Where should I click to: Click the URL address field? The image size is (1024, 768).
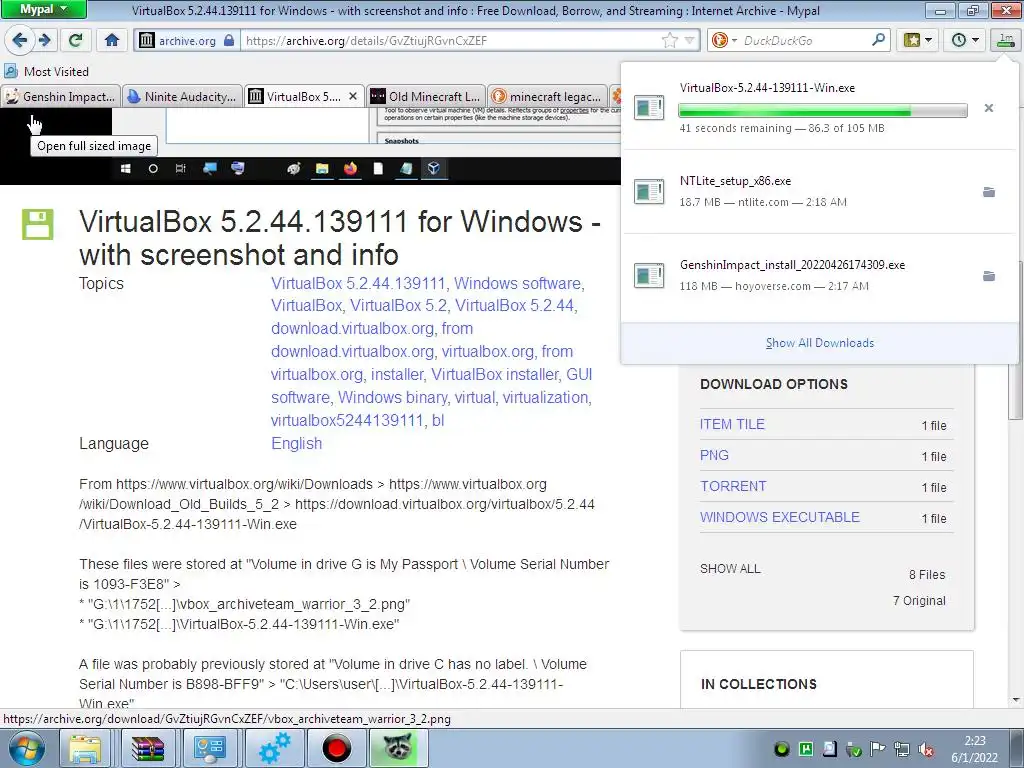[451, 40]
